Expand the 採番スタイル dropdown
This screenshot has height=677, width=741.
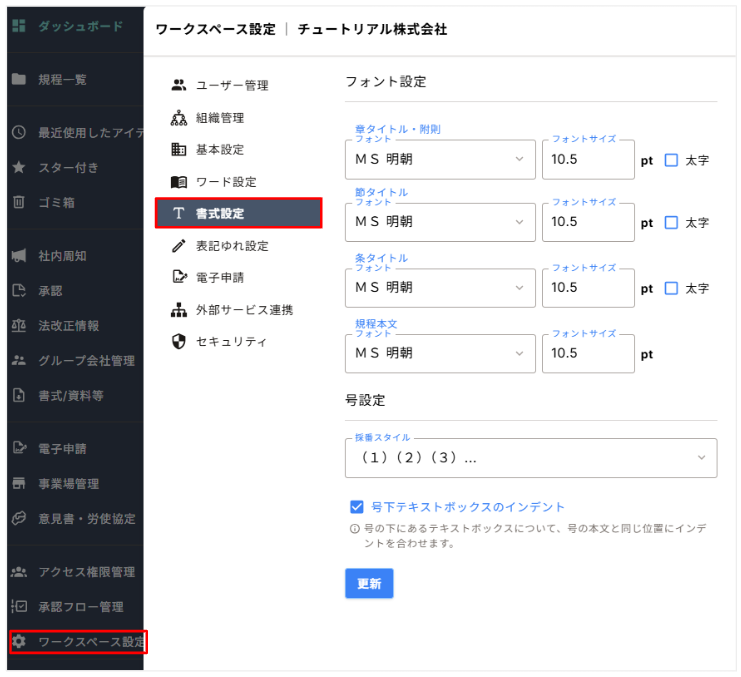tap(531, 458)
